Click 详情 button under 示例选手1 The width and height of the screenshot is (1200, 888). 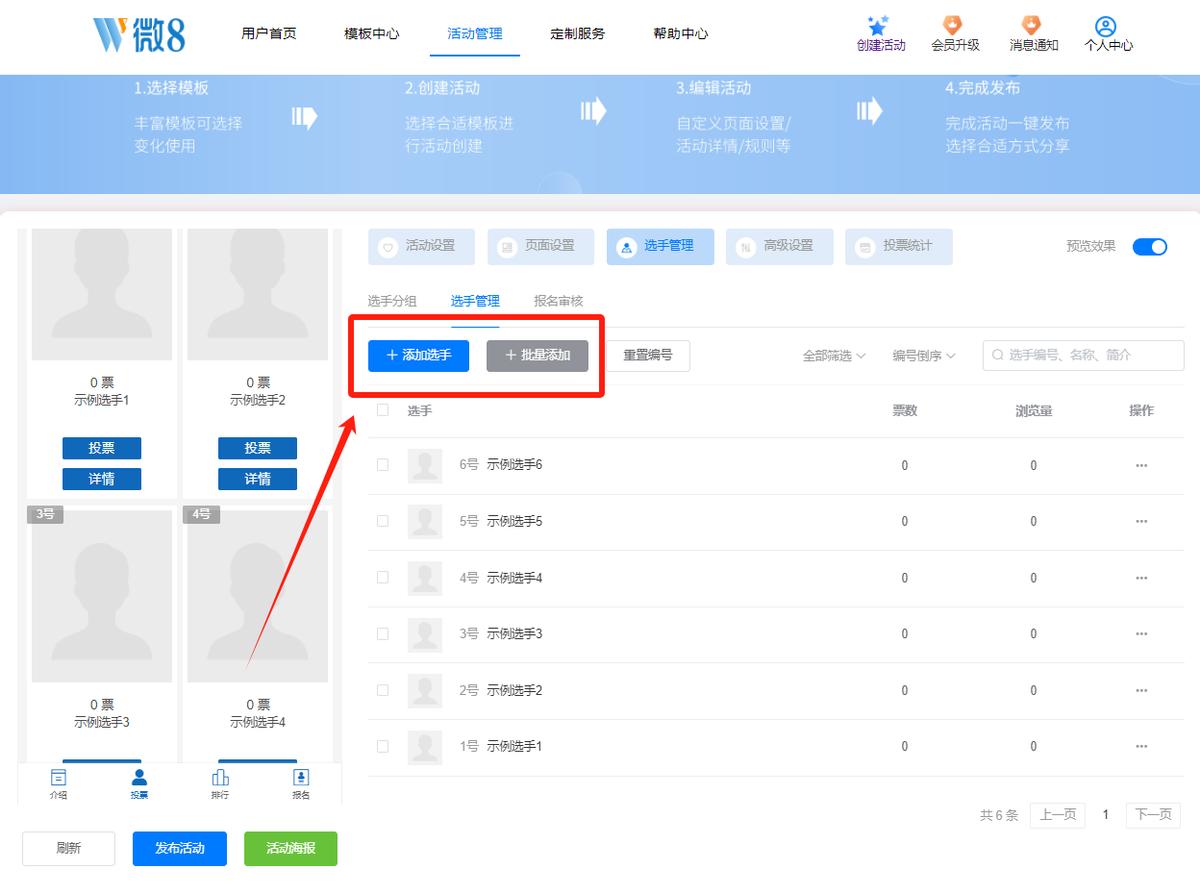pyautogui.click(x=102, y=479)
